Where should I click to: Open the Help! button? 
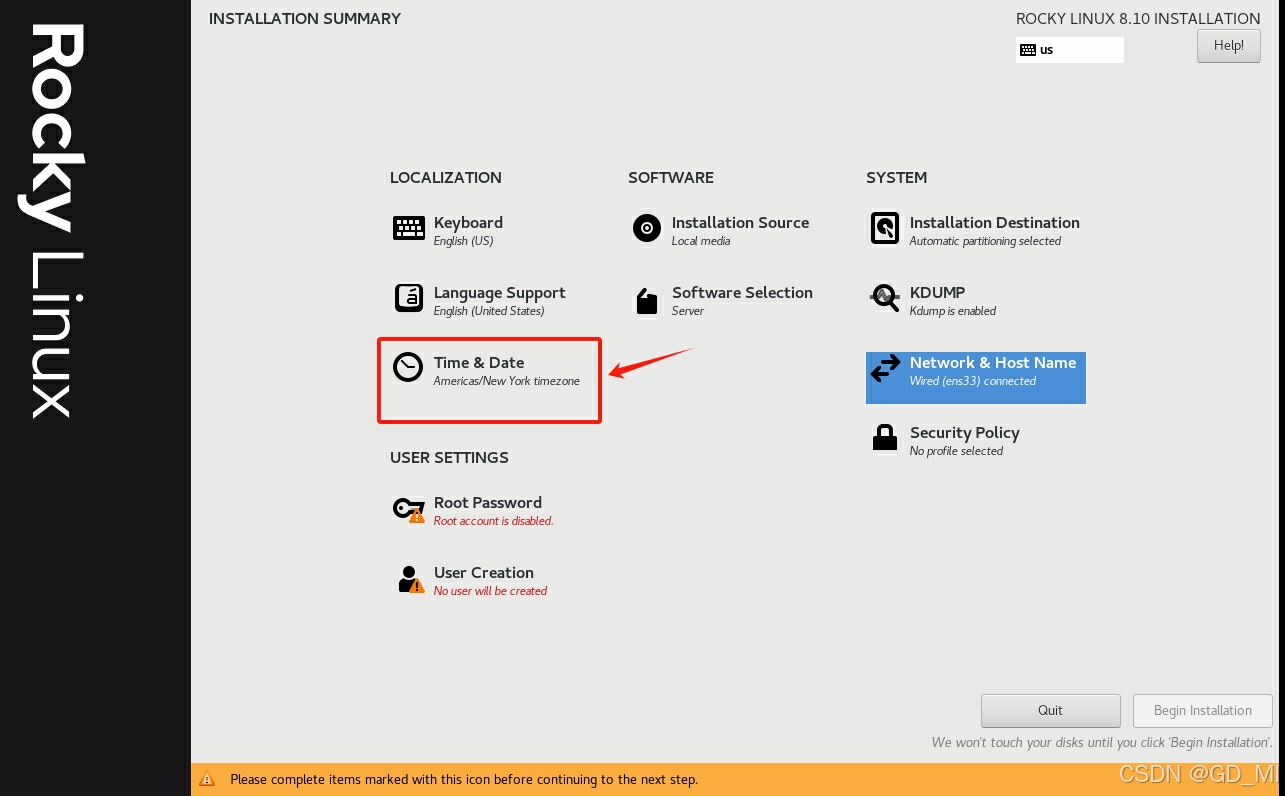(x=1228, y=46)
